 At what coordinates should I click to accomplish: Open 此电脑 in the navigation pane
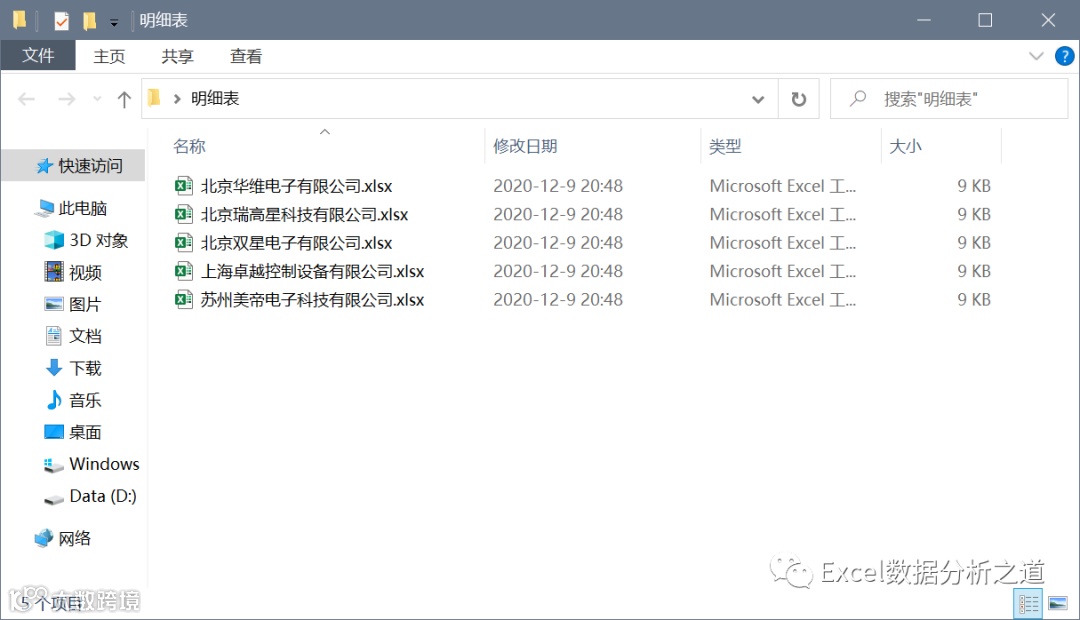pyautogui.click(x=83, y=208)
